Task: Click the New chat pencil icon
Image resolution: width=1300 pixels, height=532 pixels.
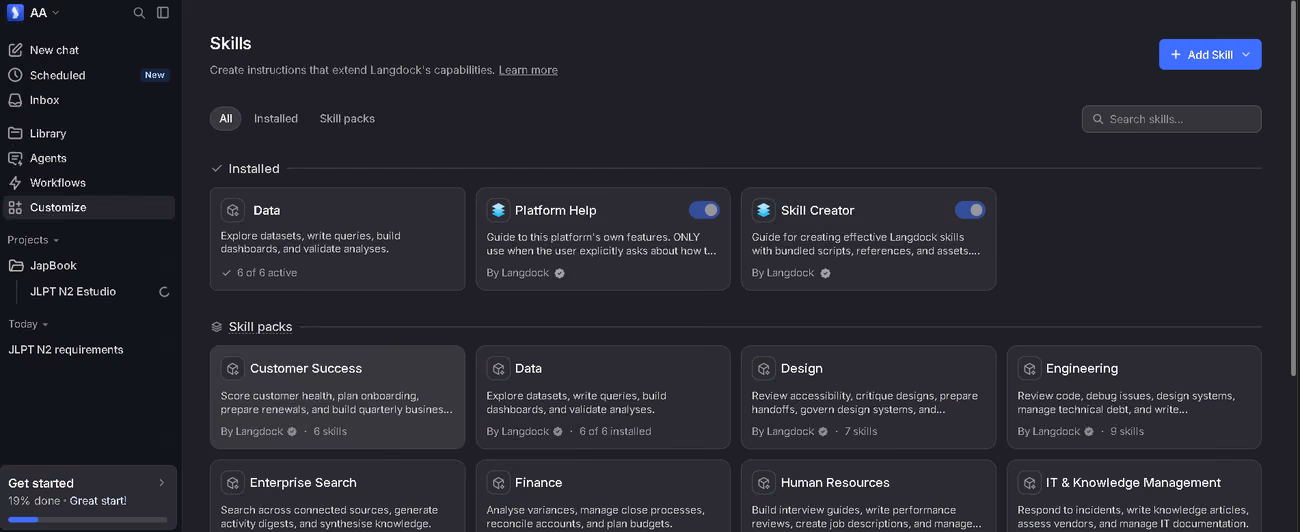Action: tap(15, 50)
